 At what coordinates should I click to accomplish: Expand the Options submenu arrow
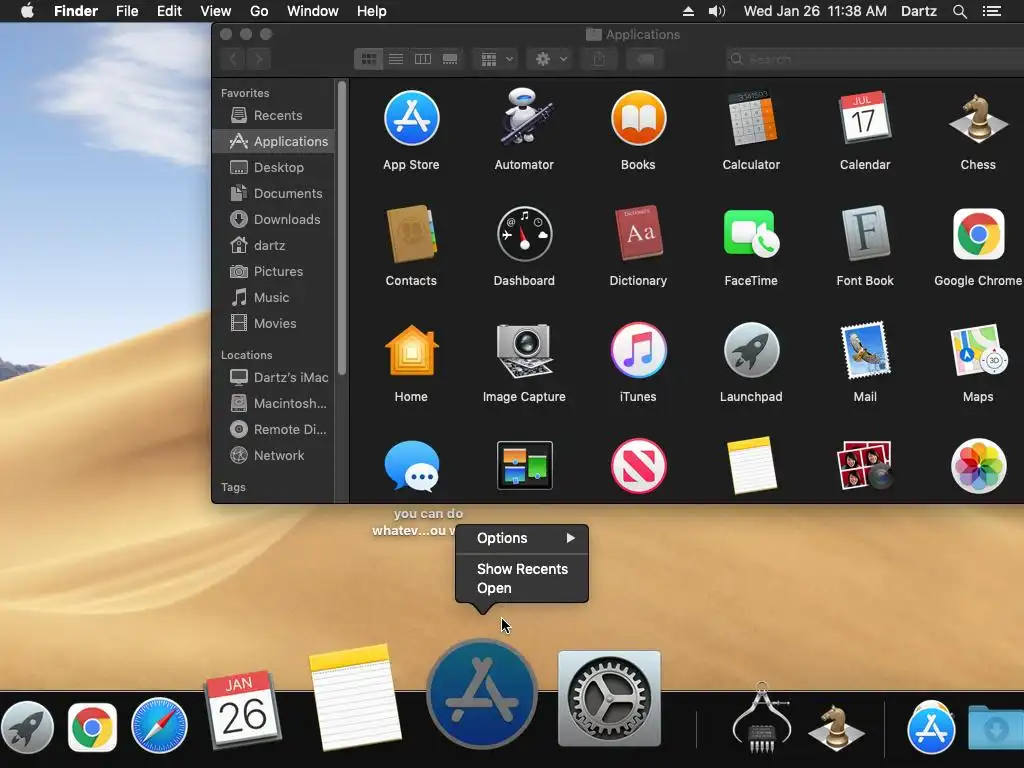571,538
